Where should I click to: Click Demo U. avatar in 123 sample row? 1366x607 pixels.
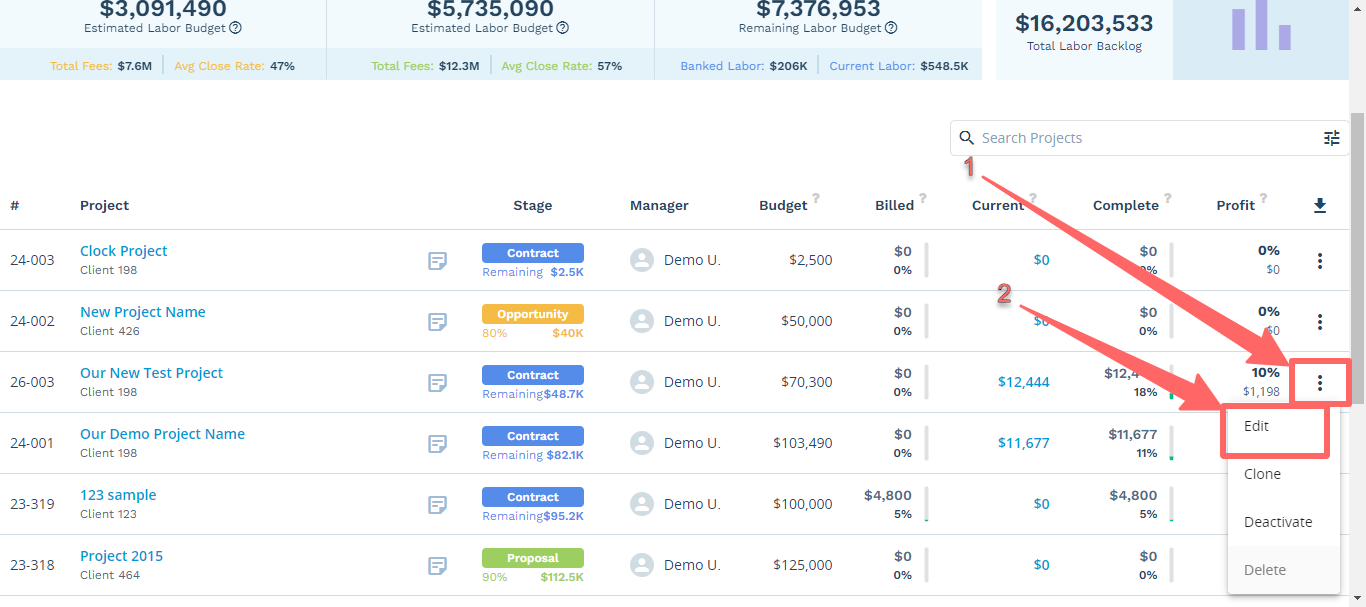click(642, 504)
